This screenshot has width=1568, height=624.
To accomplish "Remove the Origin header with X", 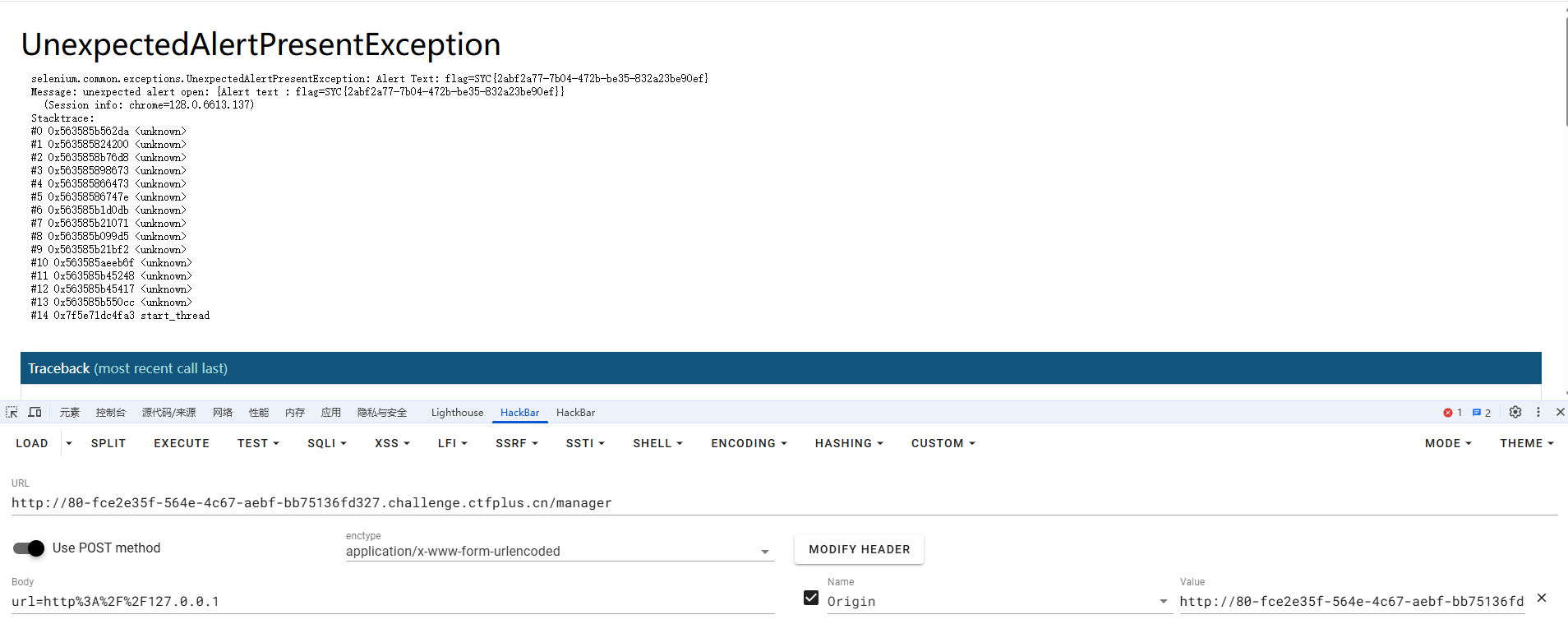I will click(x=1542, y=599).
